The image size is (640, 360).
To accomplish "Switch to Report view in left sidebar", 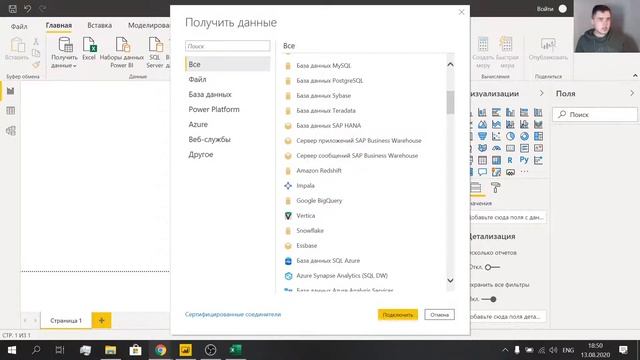I will click(x=11, y=91).
